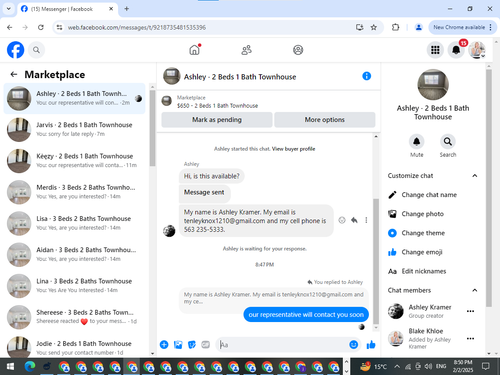The height and width of the screenshot is (375, 500).
Task: Click the Facebook search magnifier icon
Action: [36, 50]
